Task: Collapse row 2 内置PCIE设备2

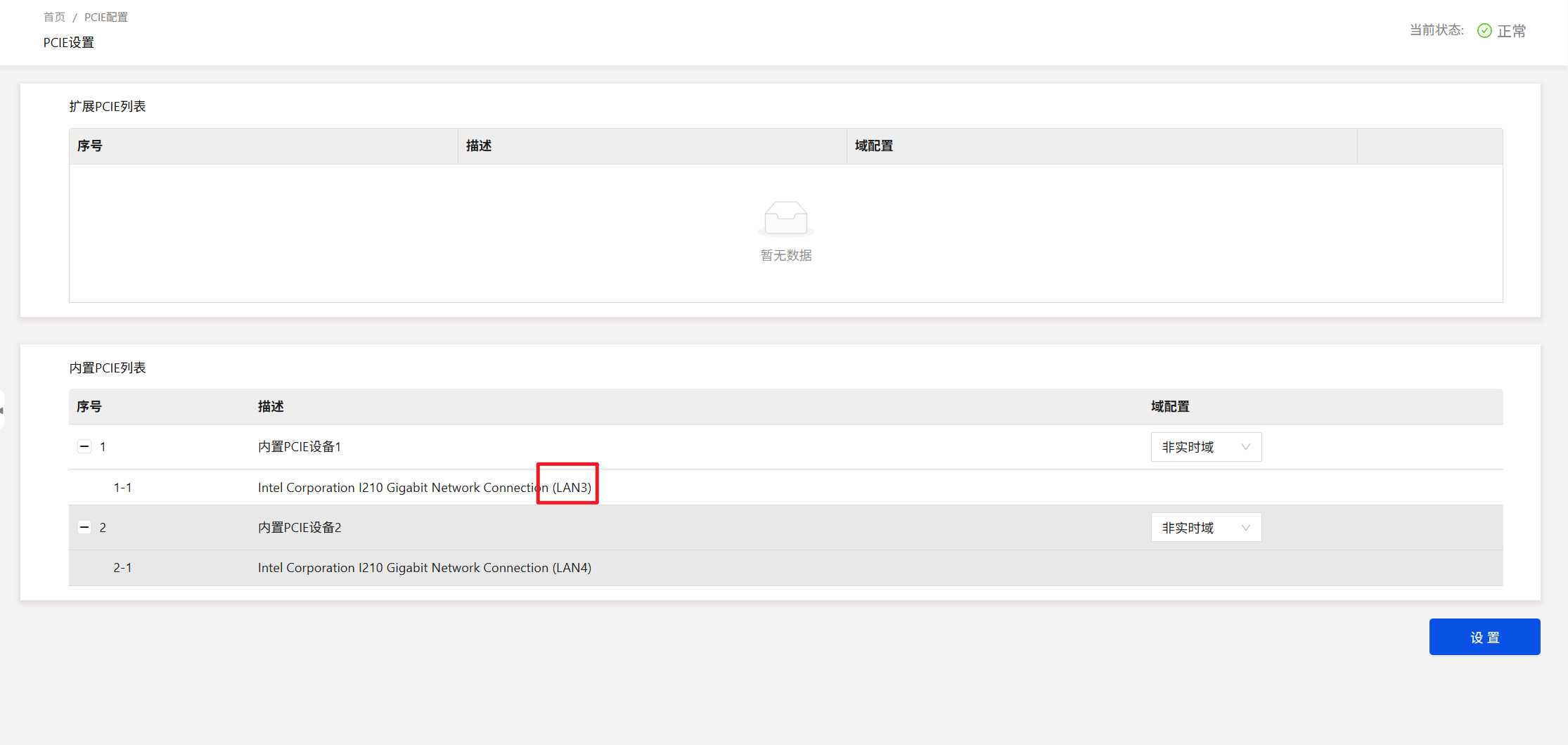Action: 84,527
